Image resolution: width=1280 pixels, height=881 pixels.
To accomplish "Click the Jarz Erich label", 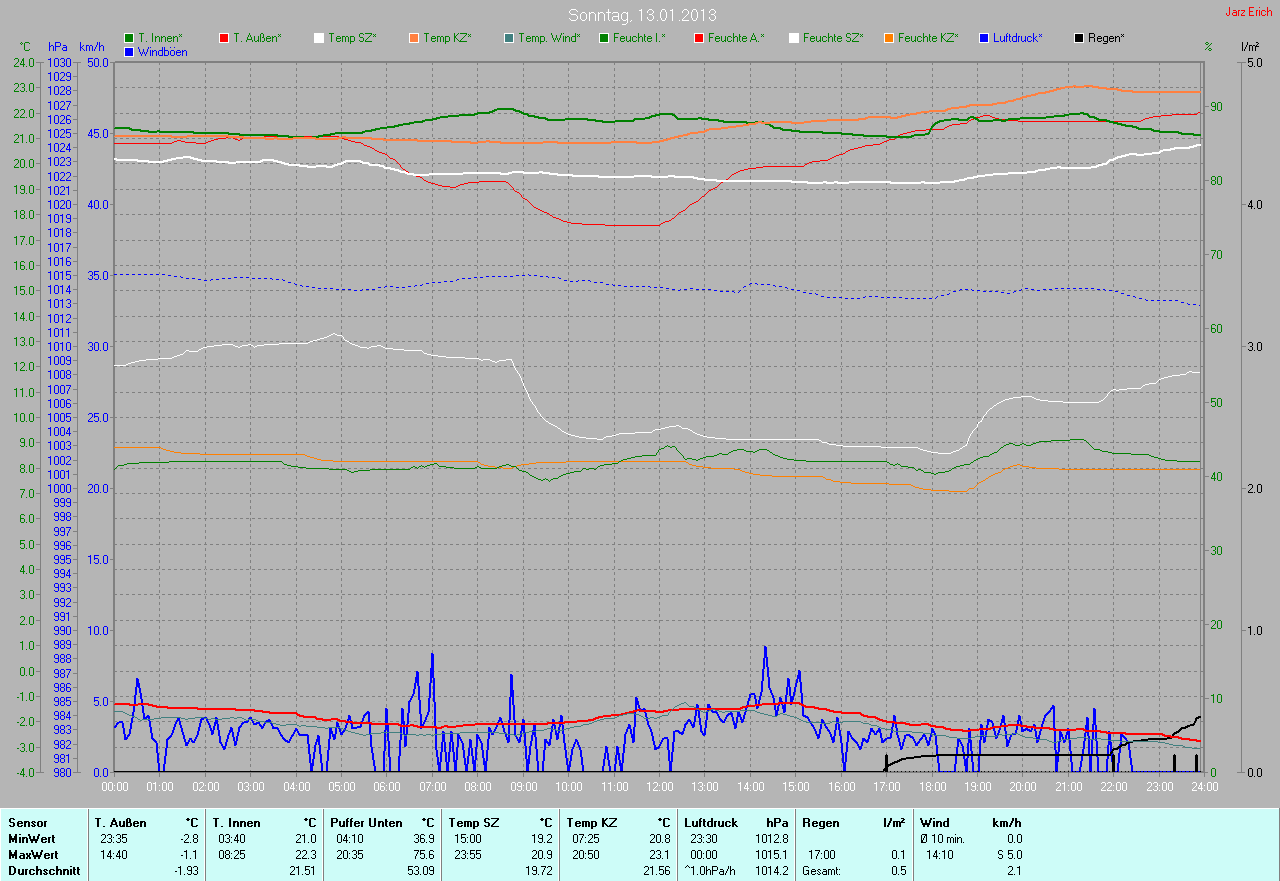I will [x=1248, y=12].
